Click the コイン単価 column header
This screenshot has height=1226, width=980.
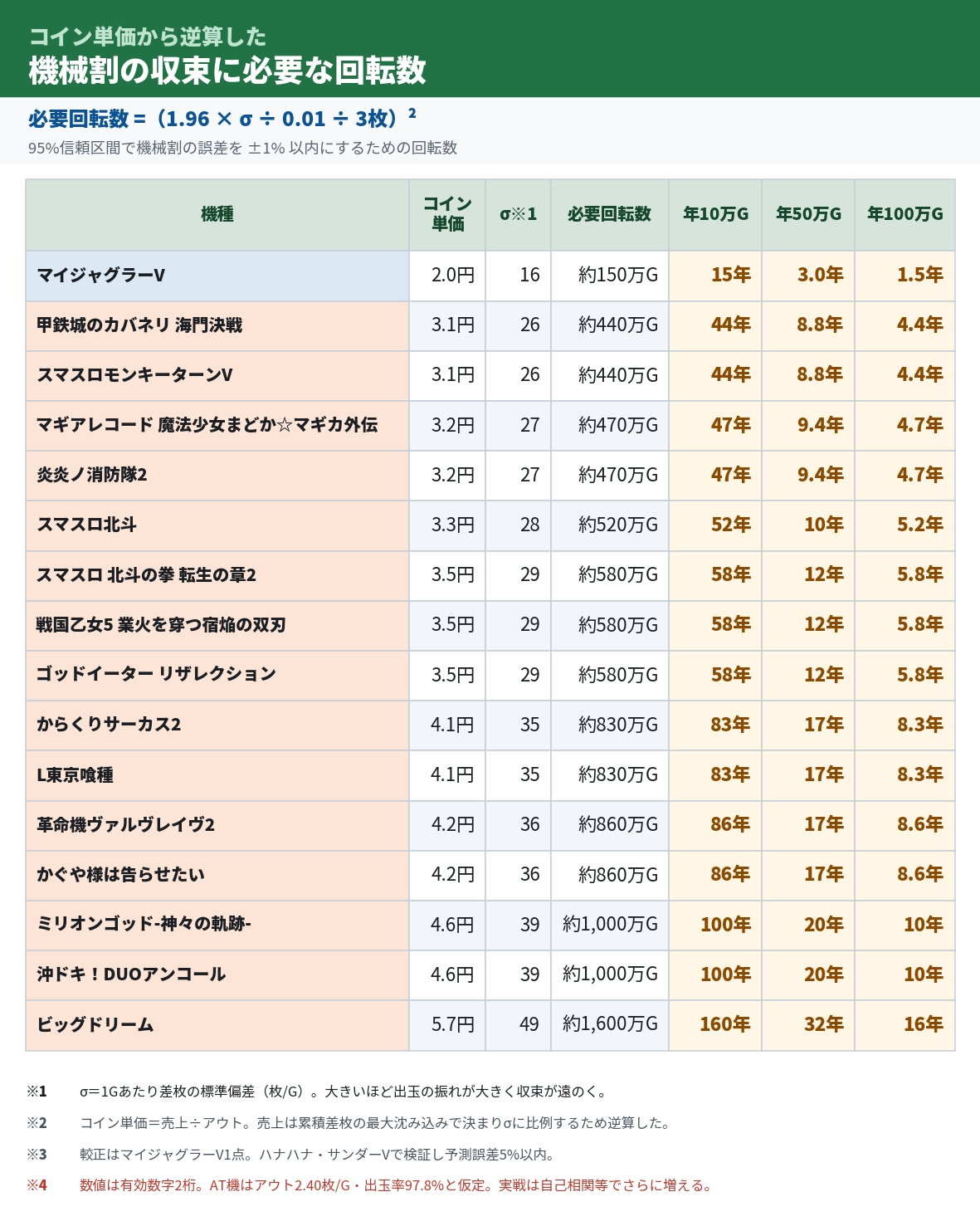point(447,215)
